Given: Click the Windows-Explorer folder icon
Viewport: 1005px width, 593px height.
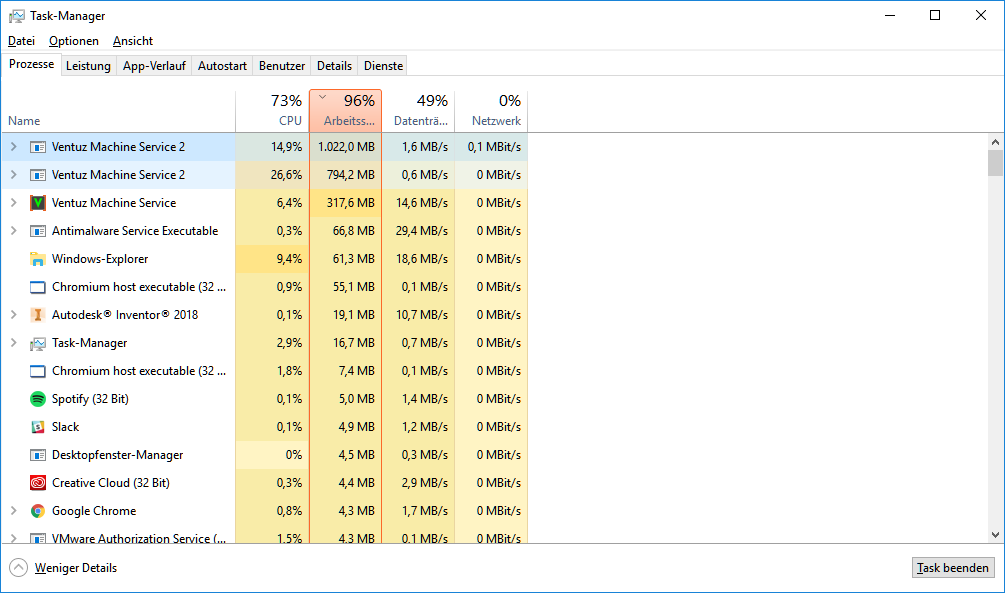Looking at the screenshot, I should click(x=38, y=259).
